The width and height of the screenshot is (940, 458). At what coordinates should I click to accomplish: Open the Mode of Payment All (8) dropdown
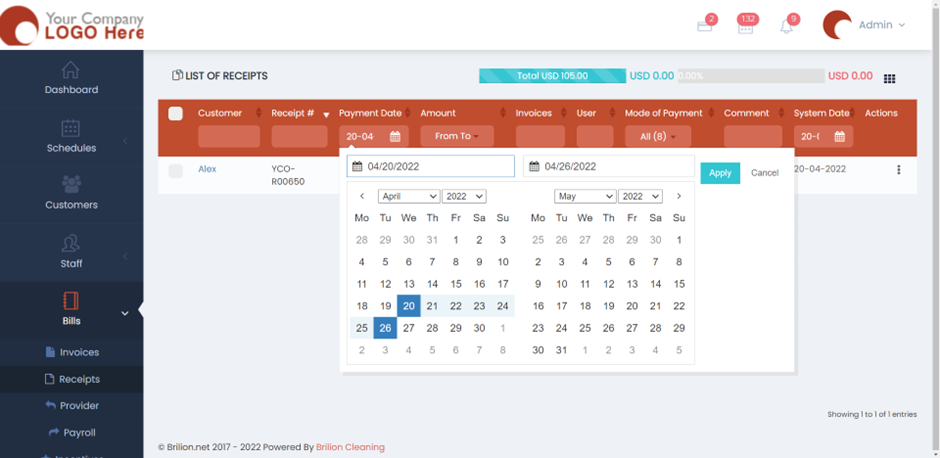point(657,136)
